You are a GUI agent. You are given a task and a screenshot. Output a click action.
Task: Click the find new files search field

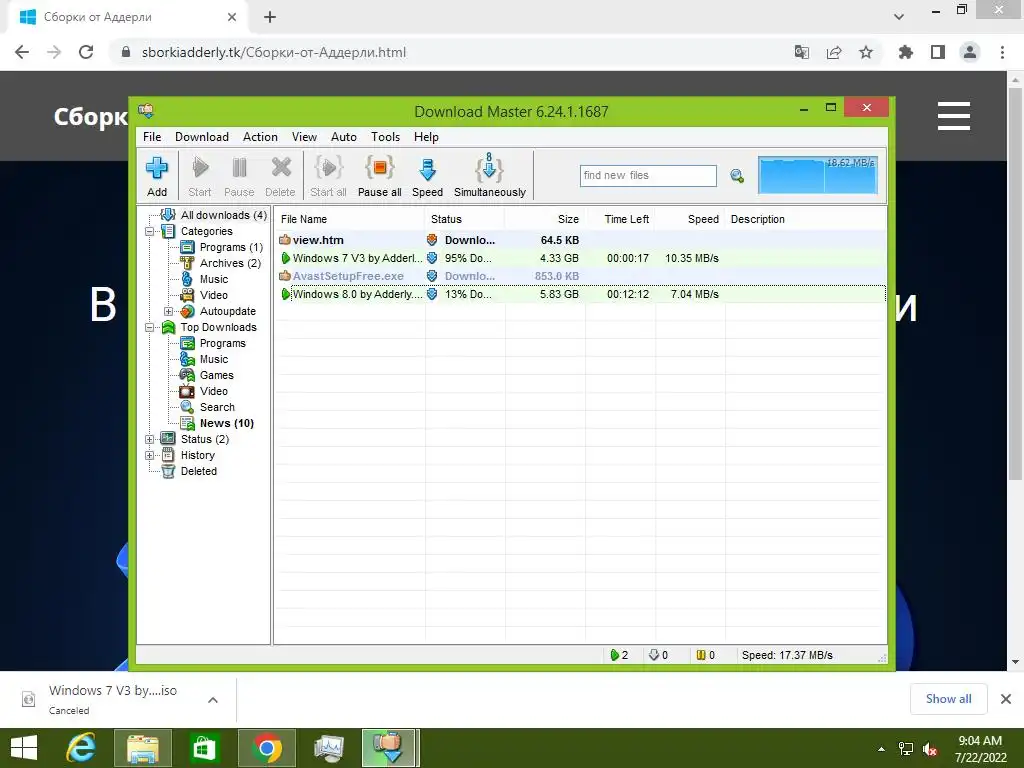[648, 176]
